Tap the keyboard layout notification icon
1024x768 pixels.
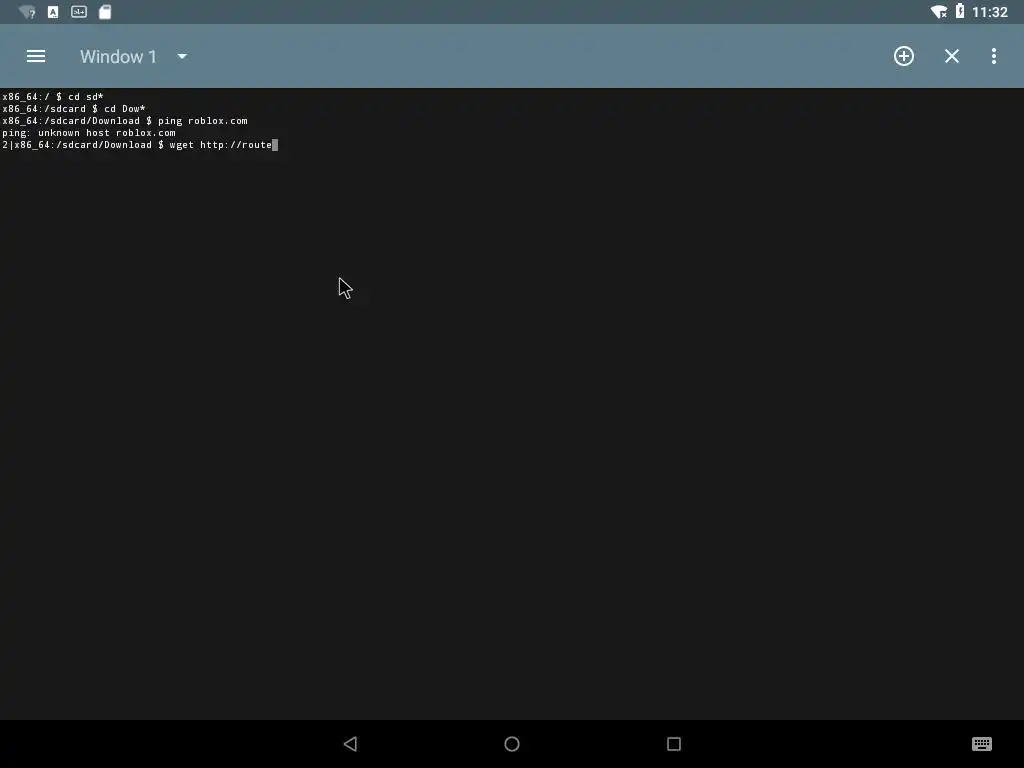coord(79,12)
